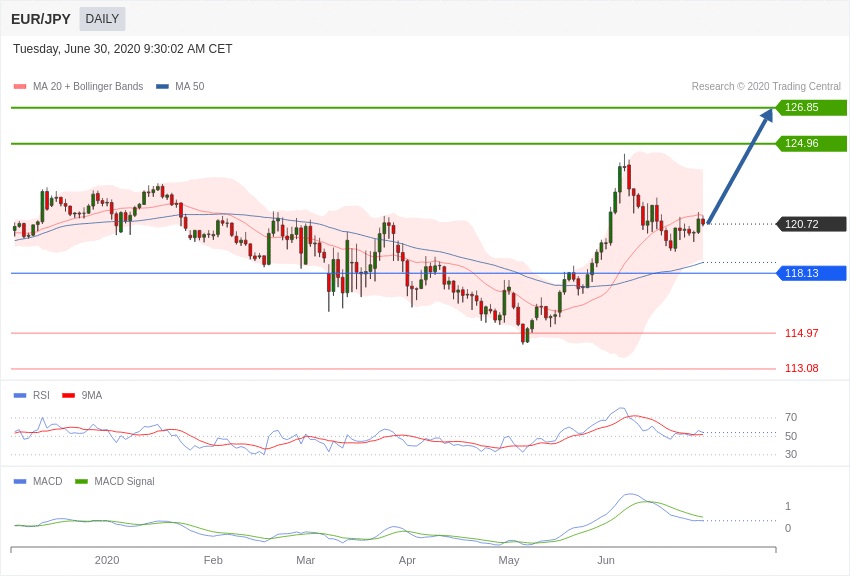Click the blue upward forecast arrow head
The image size is (850, 576).
tap(766, 114)
